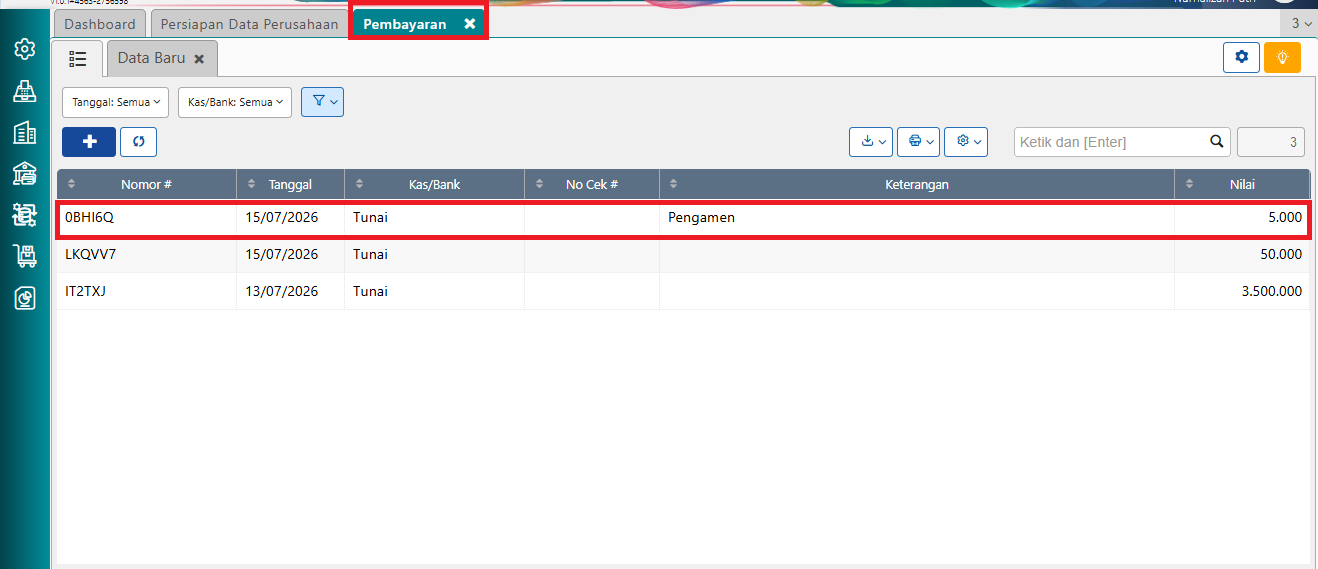Image resolution: width=1318 pixels, height=569 pixels.
Task: Click the orange lightbulb hint button
Action: (1282, 57)
